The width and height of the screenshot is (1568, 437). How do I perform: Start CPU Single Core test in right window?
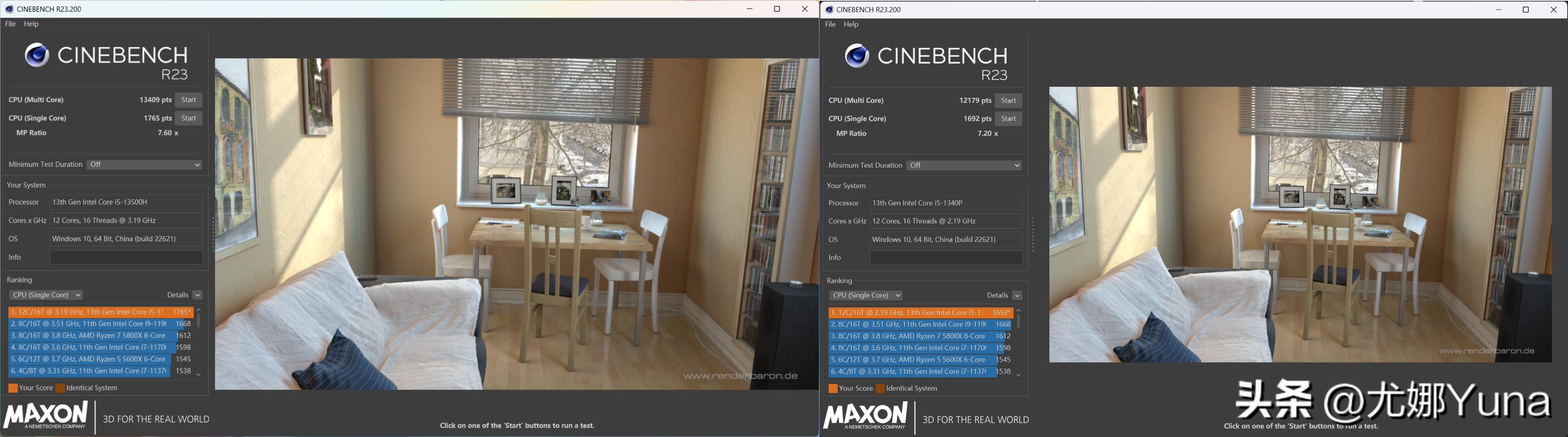(1008, 119)
